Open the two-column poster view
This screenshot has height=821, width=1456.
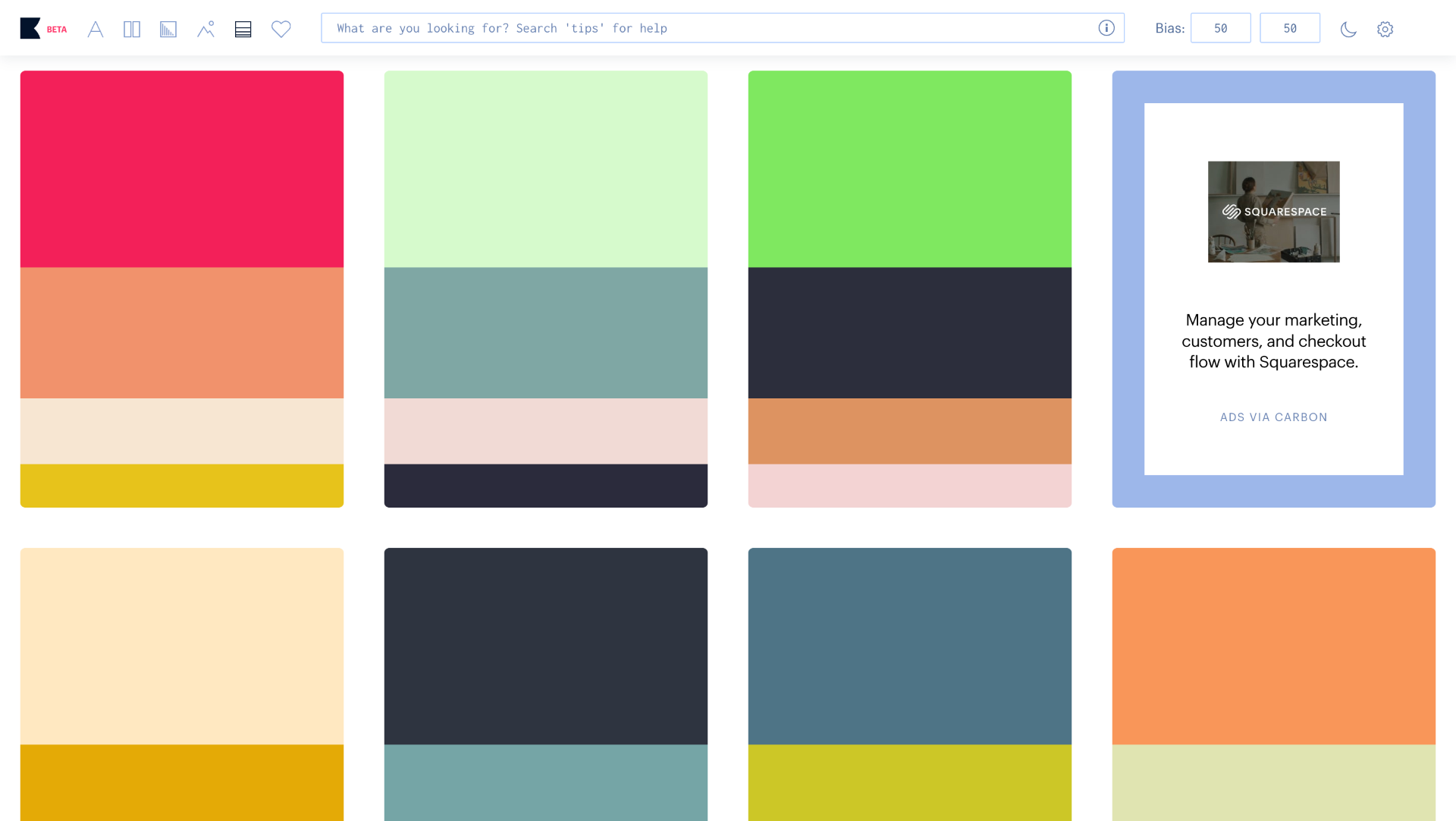(x=132, y=30)
